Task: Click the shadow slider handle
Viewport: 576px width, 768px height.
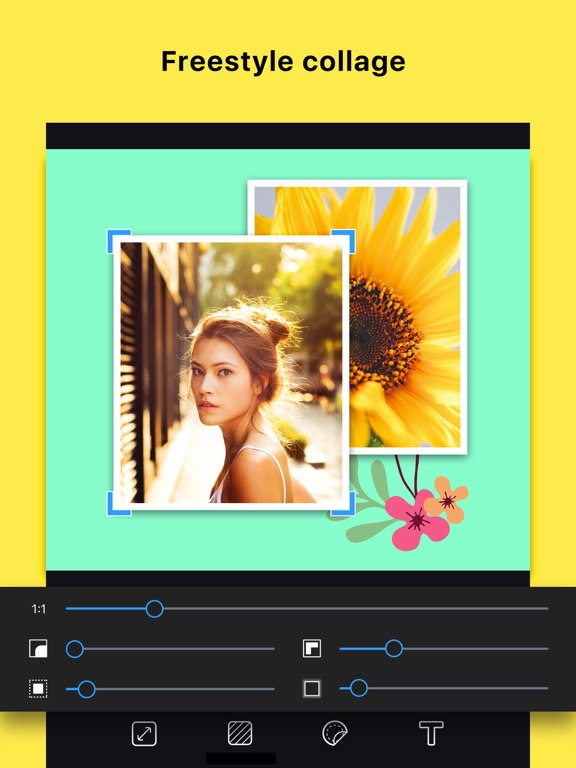Action: pos(394,648)
